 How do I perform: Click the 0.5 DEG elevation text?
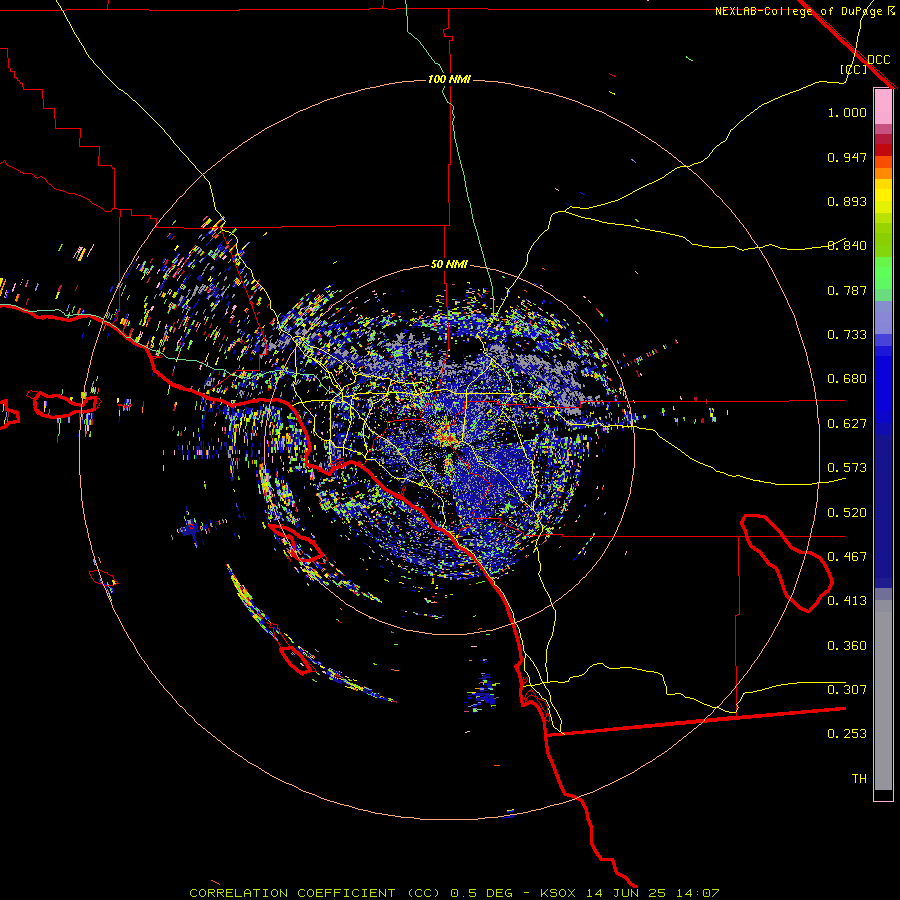(481, 893)
